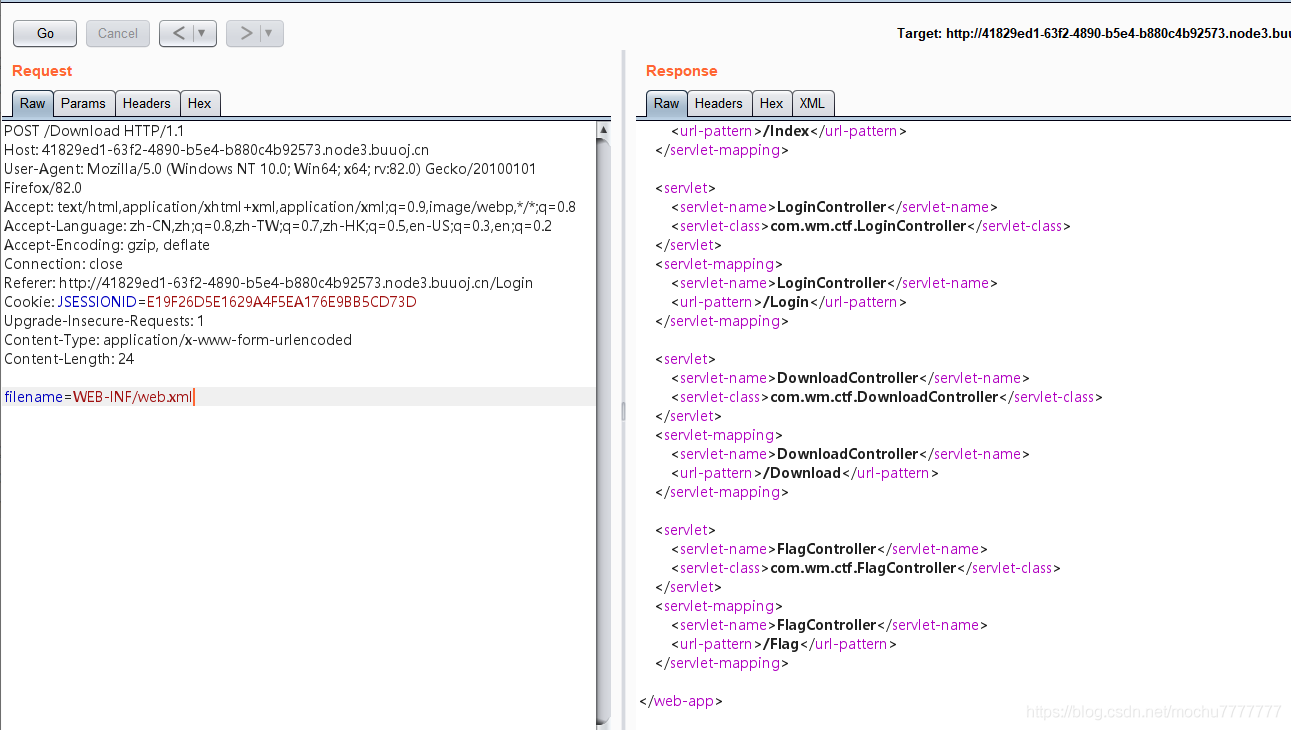Switch to the Request Hex tab
The image size is (1291, 730).
click(x=200, y=103)
